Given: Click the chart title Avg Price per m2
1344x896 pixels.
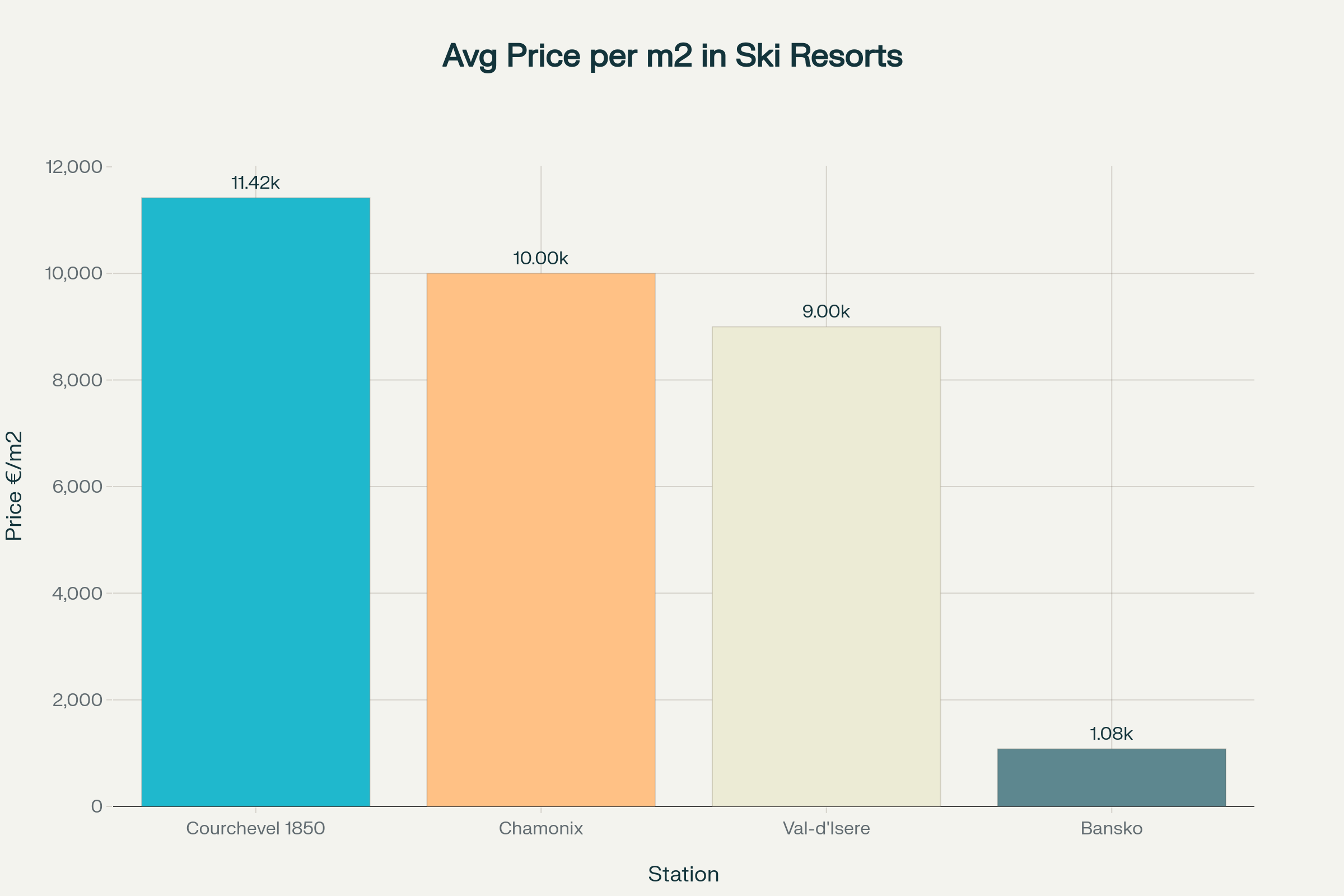Looking at the screenshot, I should [x=672, y=56].
